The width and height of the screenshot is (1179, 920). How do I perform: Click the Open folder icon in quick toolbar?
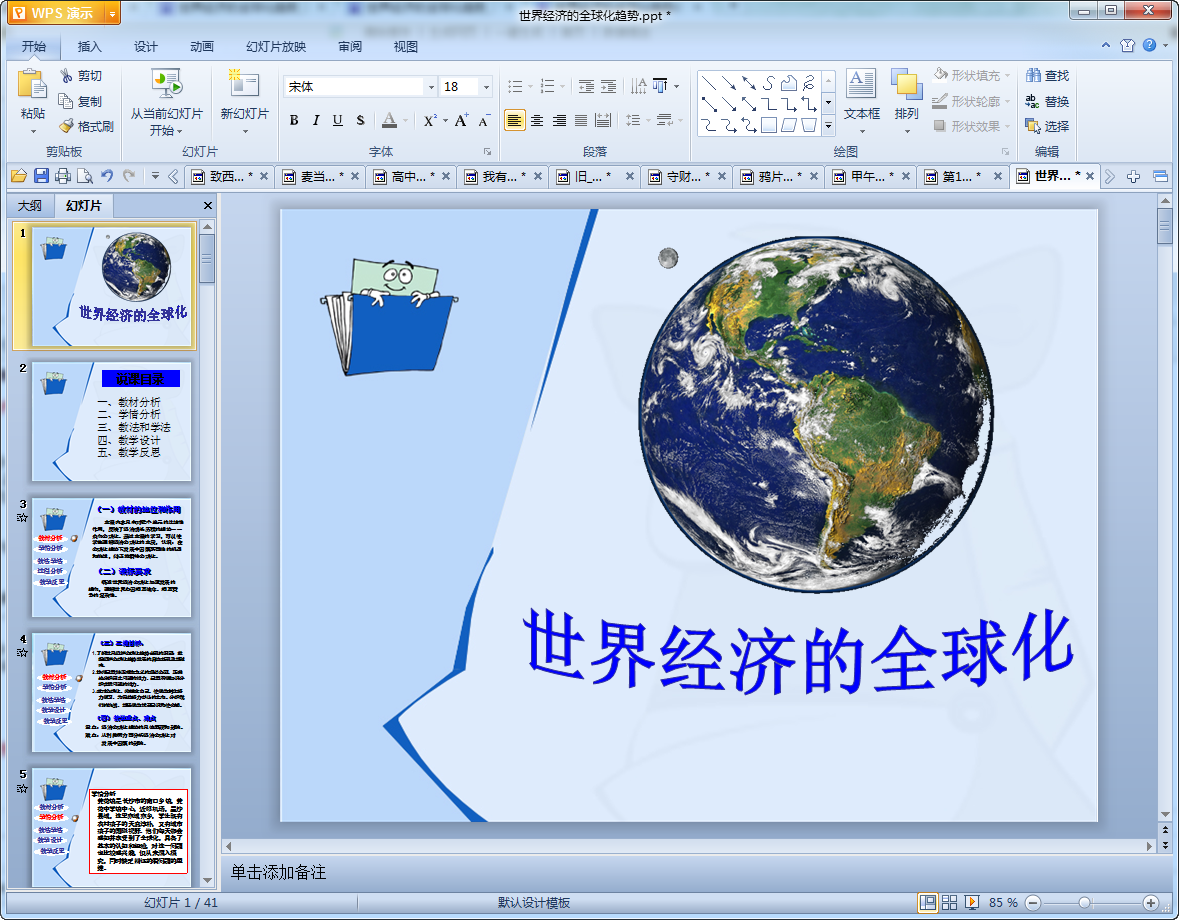[19, 176]
